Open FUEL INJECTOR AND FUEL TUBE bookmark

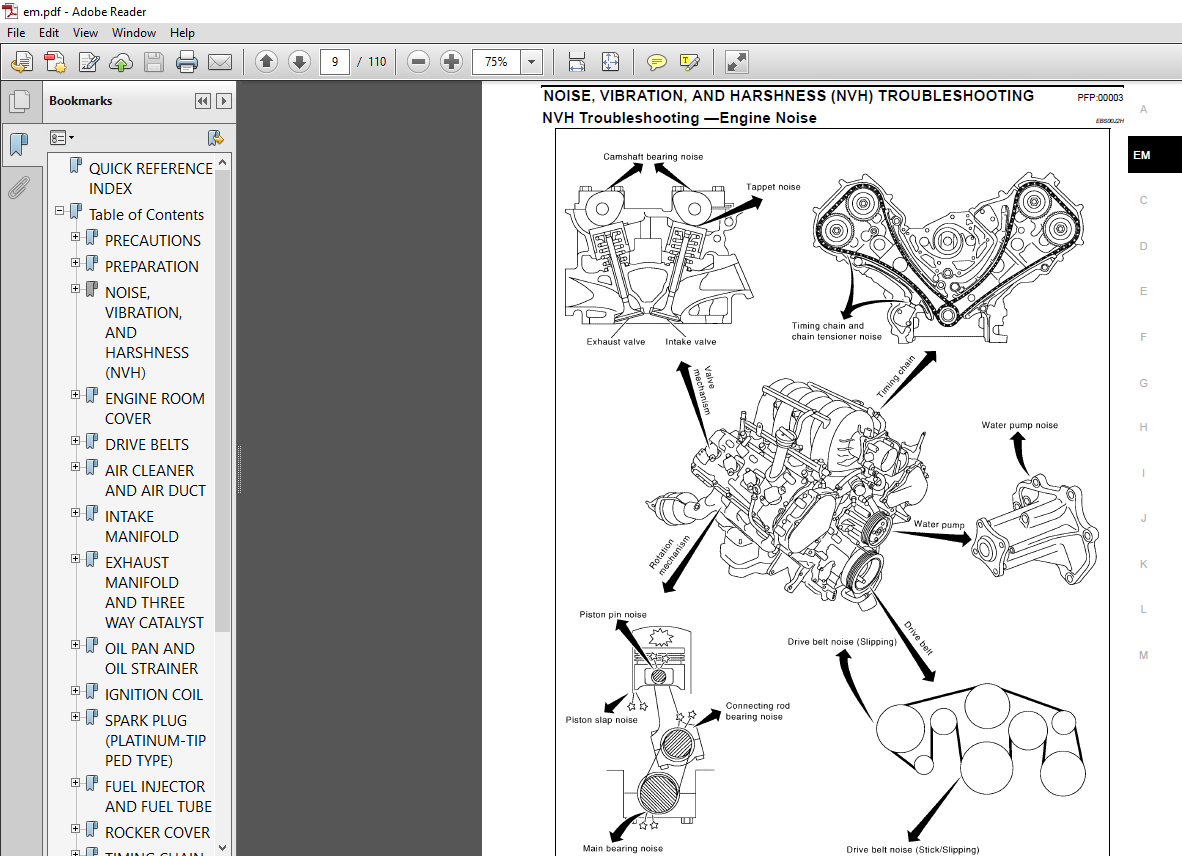pyautogui.click(x=158, y=796)
